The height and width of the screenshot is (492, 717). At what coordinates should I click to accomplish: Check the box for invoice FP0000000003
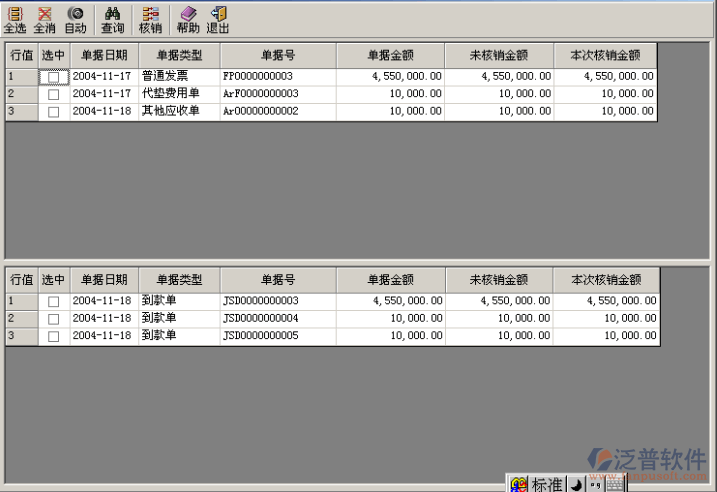tap(54, 77)
